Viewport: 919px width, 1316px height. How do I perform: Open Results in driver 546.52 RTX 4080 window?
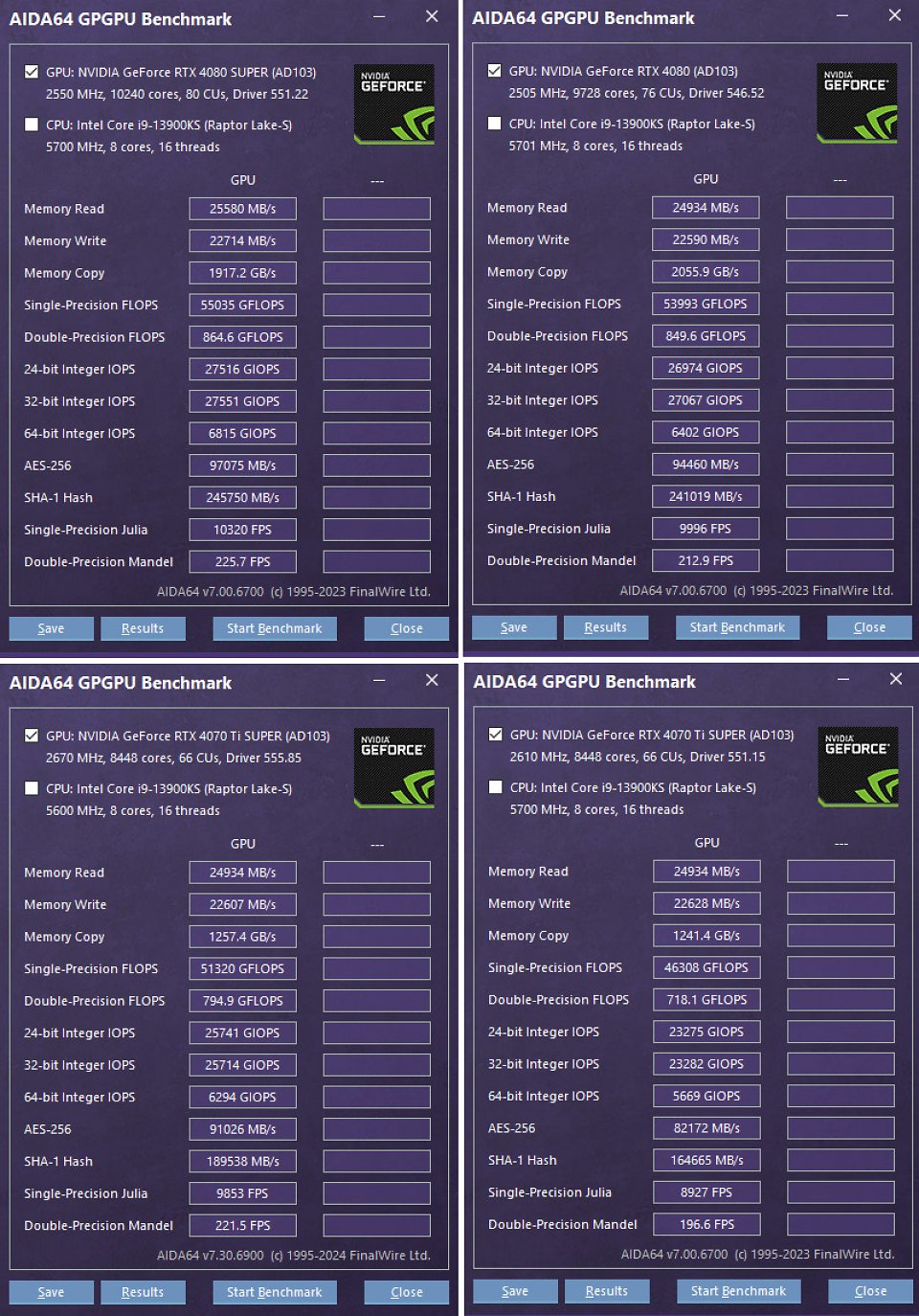[x=606, y=627]
